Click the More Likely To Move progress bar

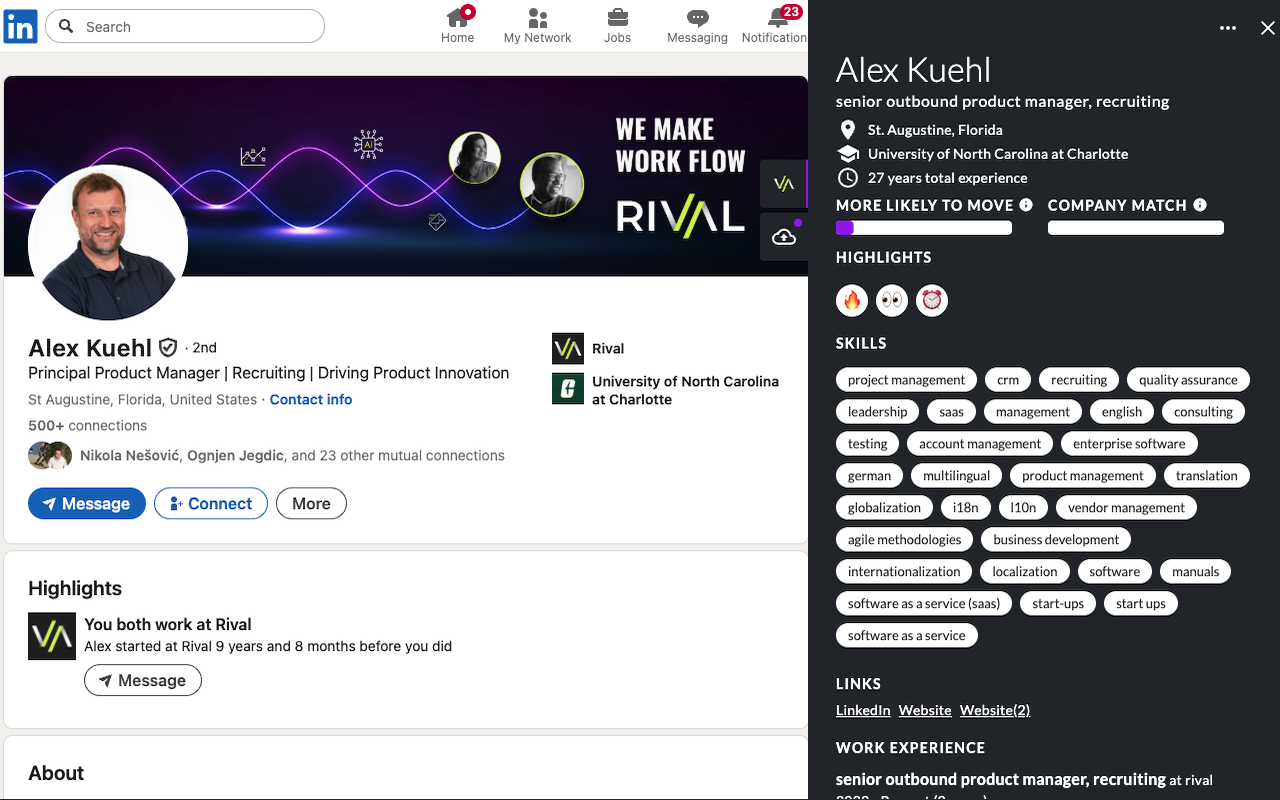coord(924,228)
